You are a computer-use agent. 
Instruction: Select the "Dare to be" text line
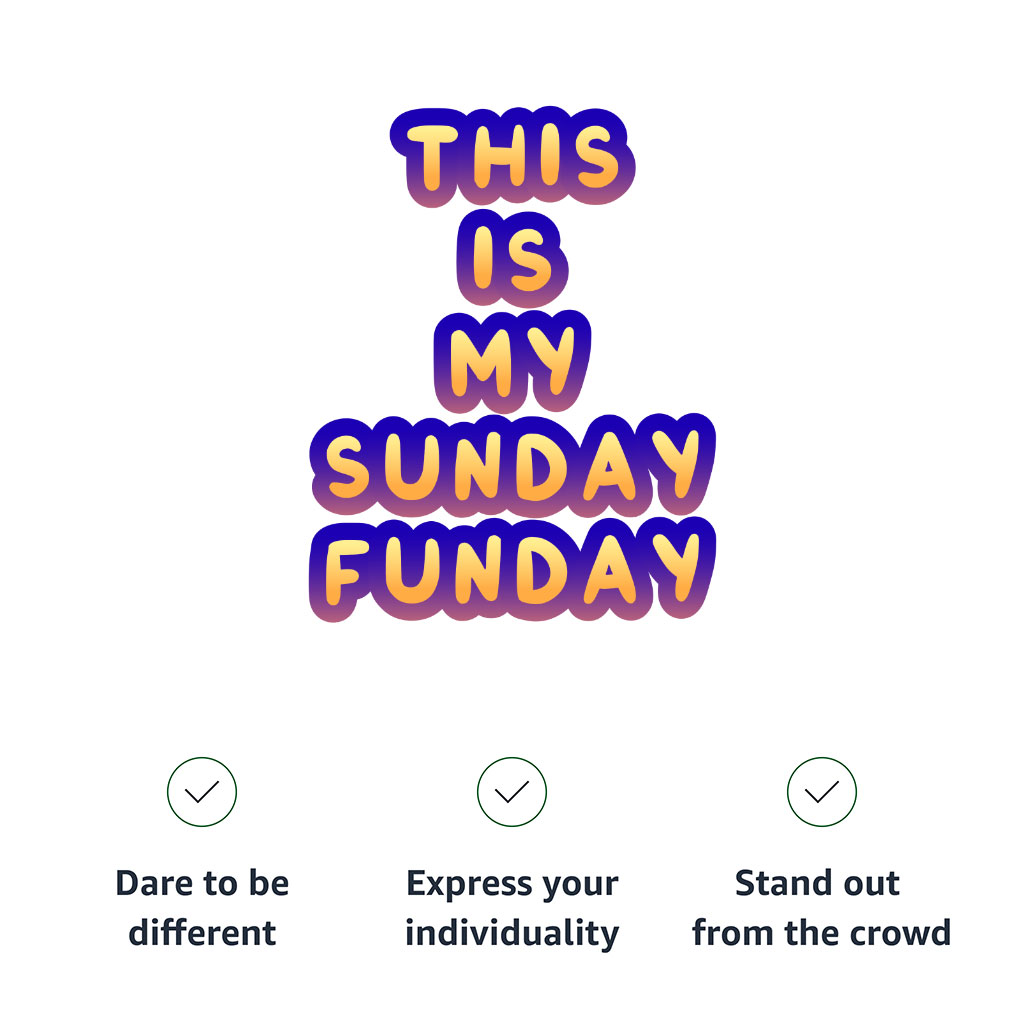coord(202,884)
